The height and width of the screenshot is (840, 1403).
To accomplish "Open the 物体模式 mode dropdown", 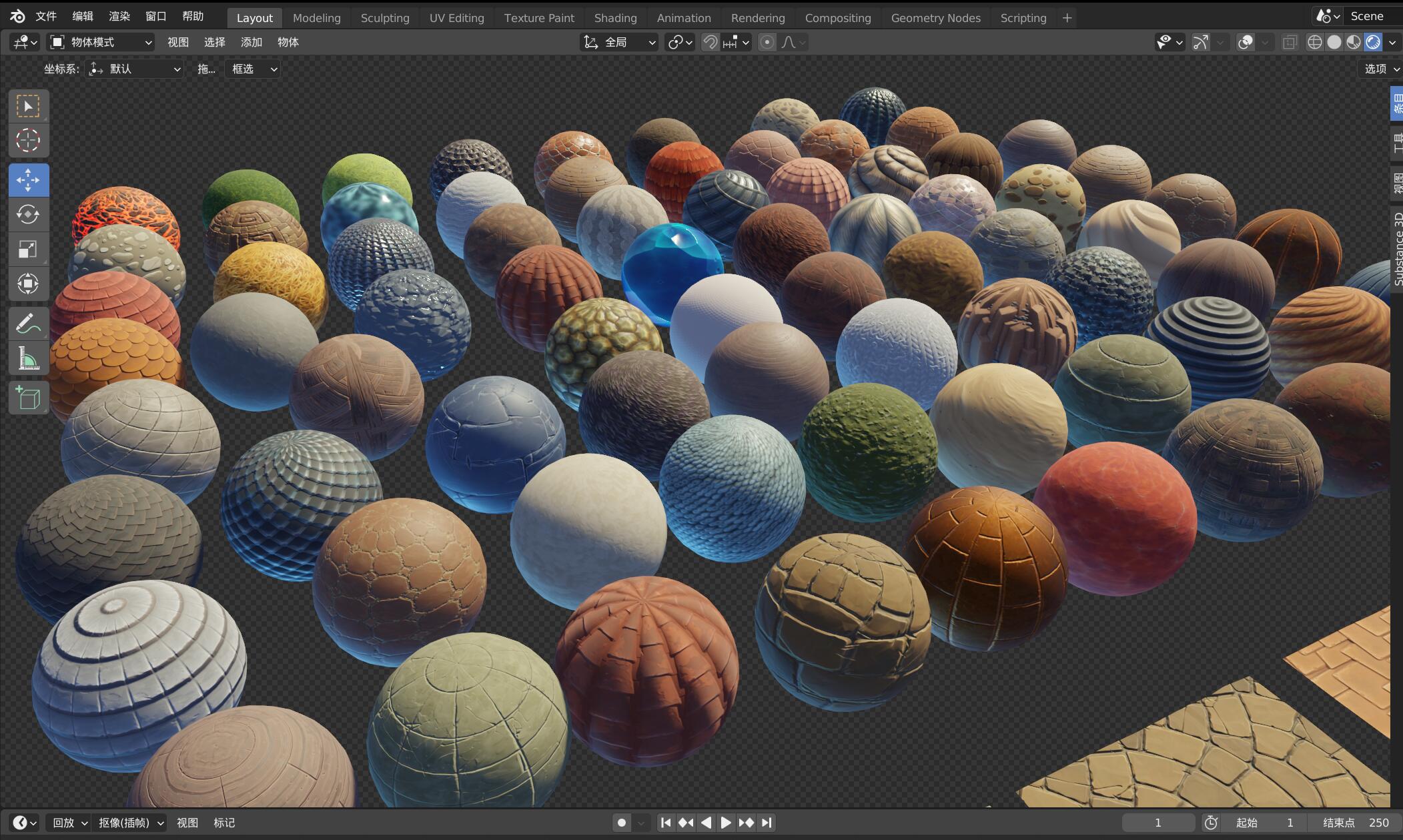I will 101,42.
